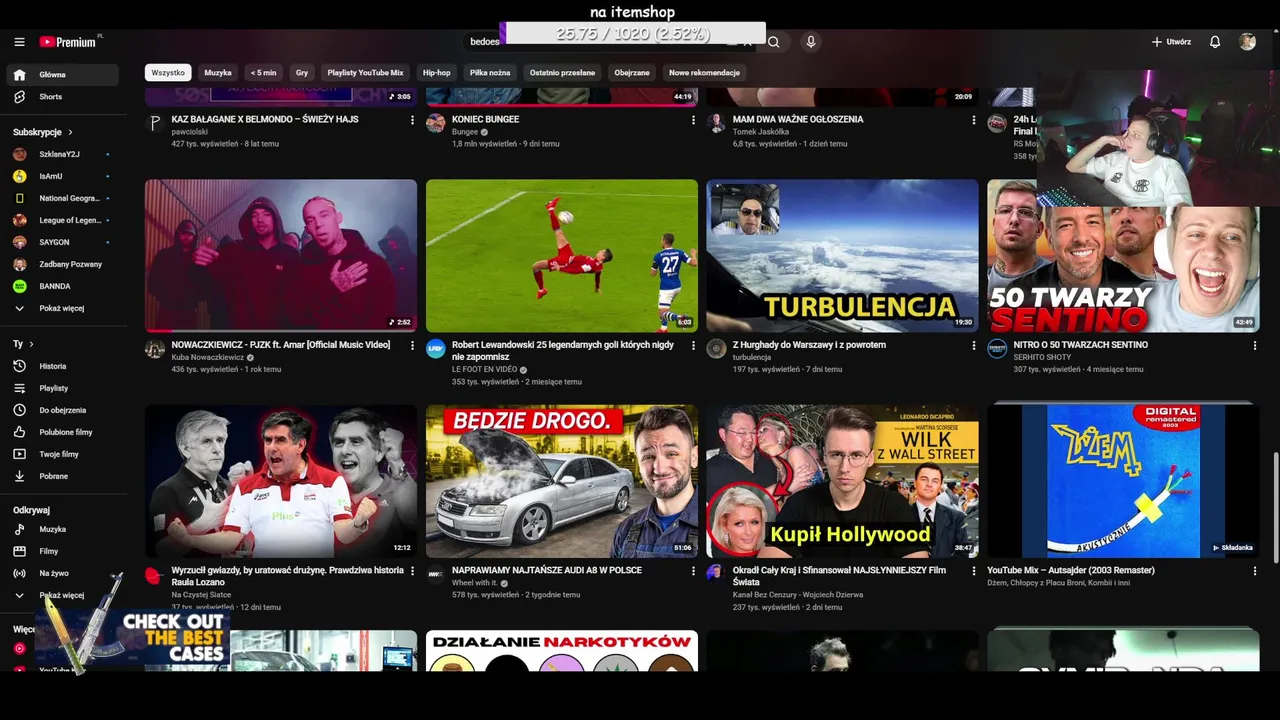Open Shorts in the sidebar
Screen dimensions: 1280x720
pyautogui.click(x=62, y=97)
